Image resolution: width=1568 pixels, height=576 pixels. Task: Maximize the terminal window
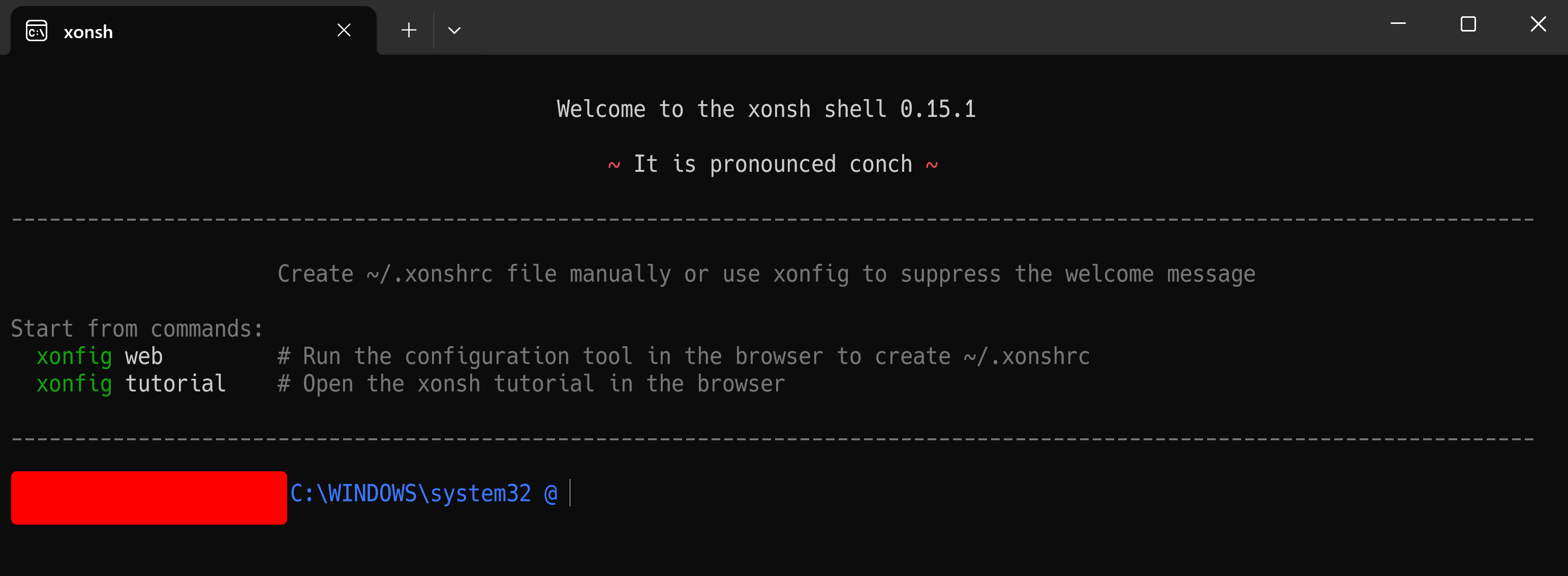tap(1468, 24)
